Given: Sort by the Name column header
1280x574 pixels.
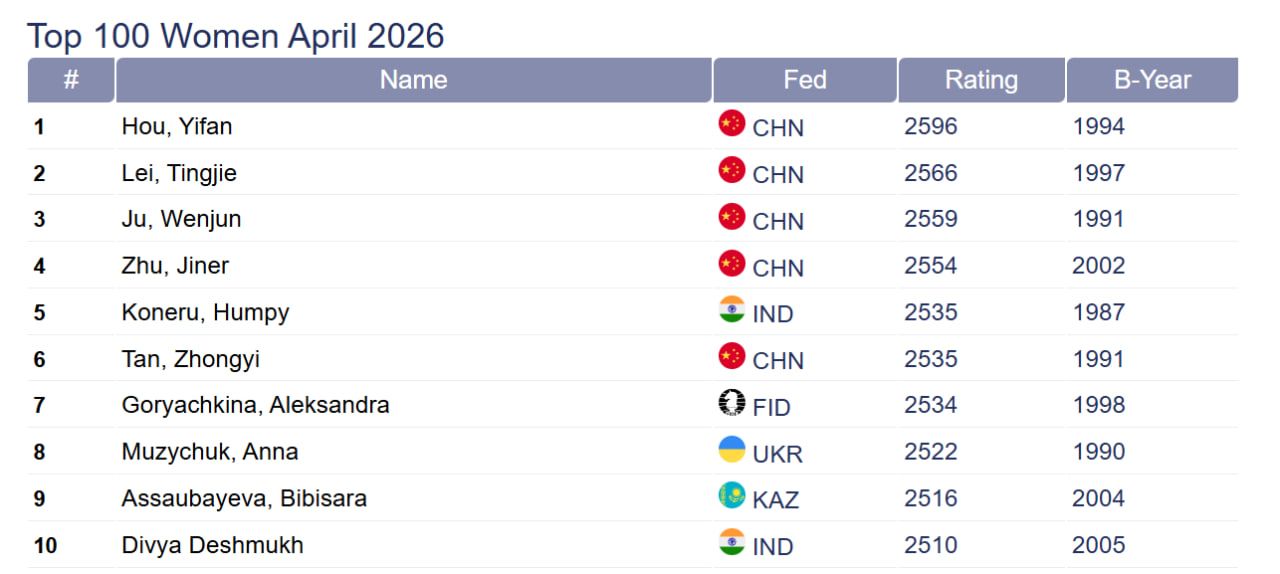Looking at the screenshot, I should point(413,80).
